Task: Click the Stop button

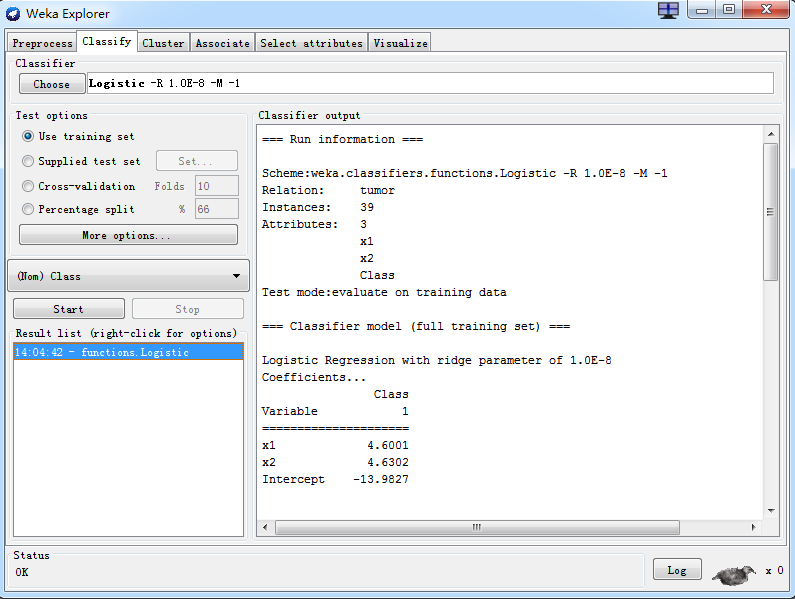Action: click(x=188, y=309)
